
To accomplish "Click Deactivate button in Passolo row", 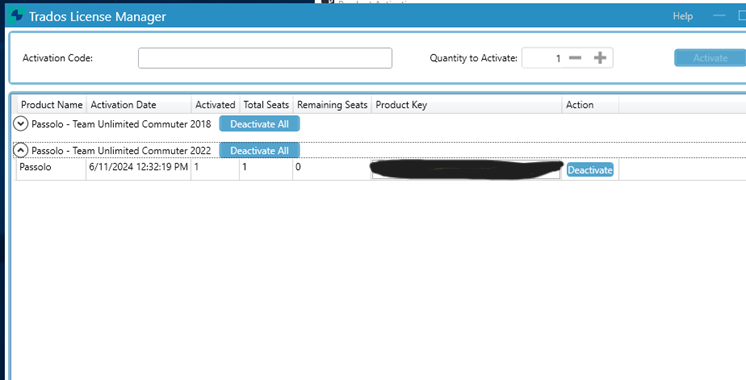I will (590, 170).
